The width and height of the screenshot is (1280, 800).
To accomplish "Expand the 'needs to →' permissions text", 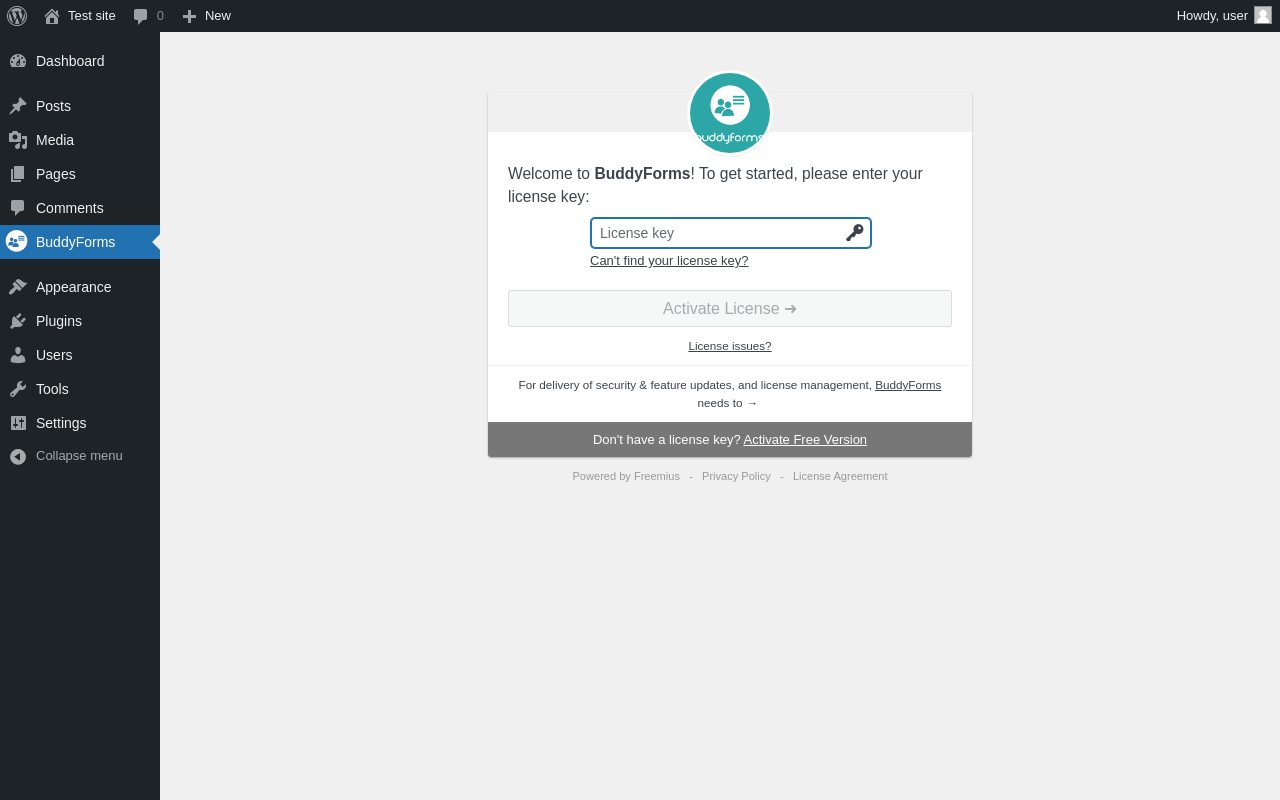I will [x=727, y=403].
